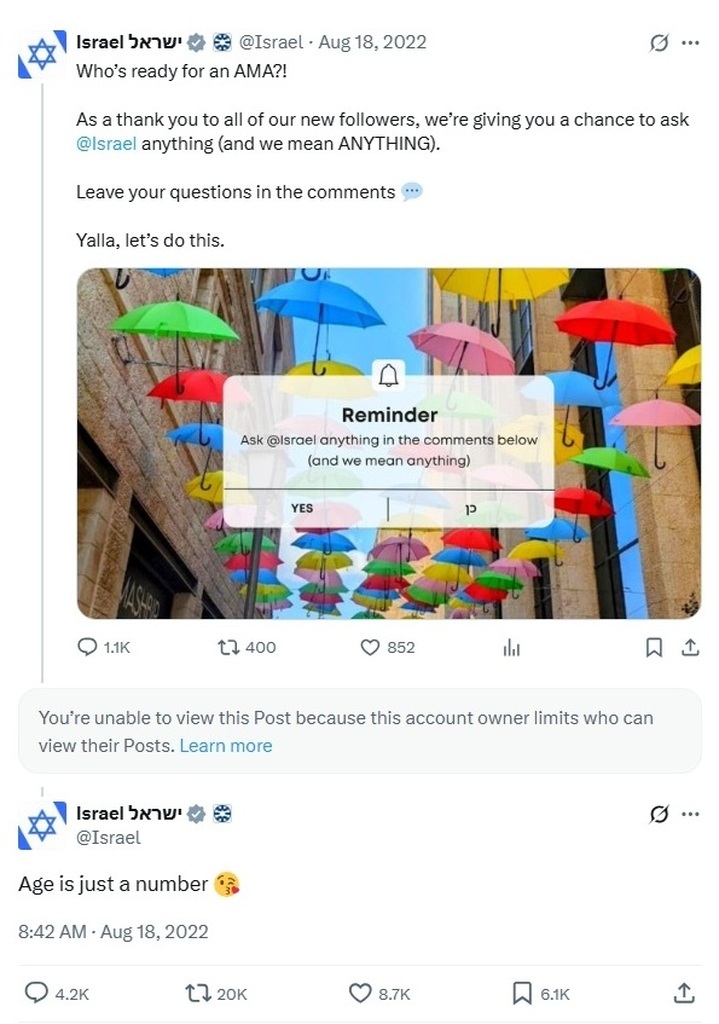Repost the reply showing 20K reposts

[x=197, y=994]
